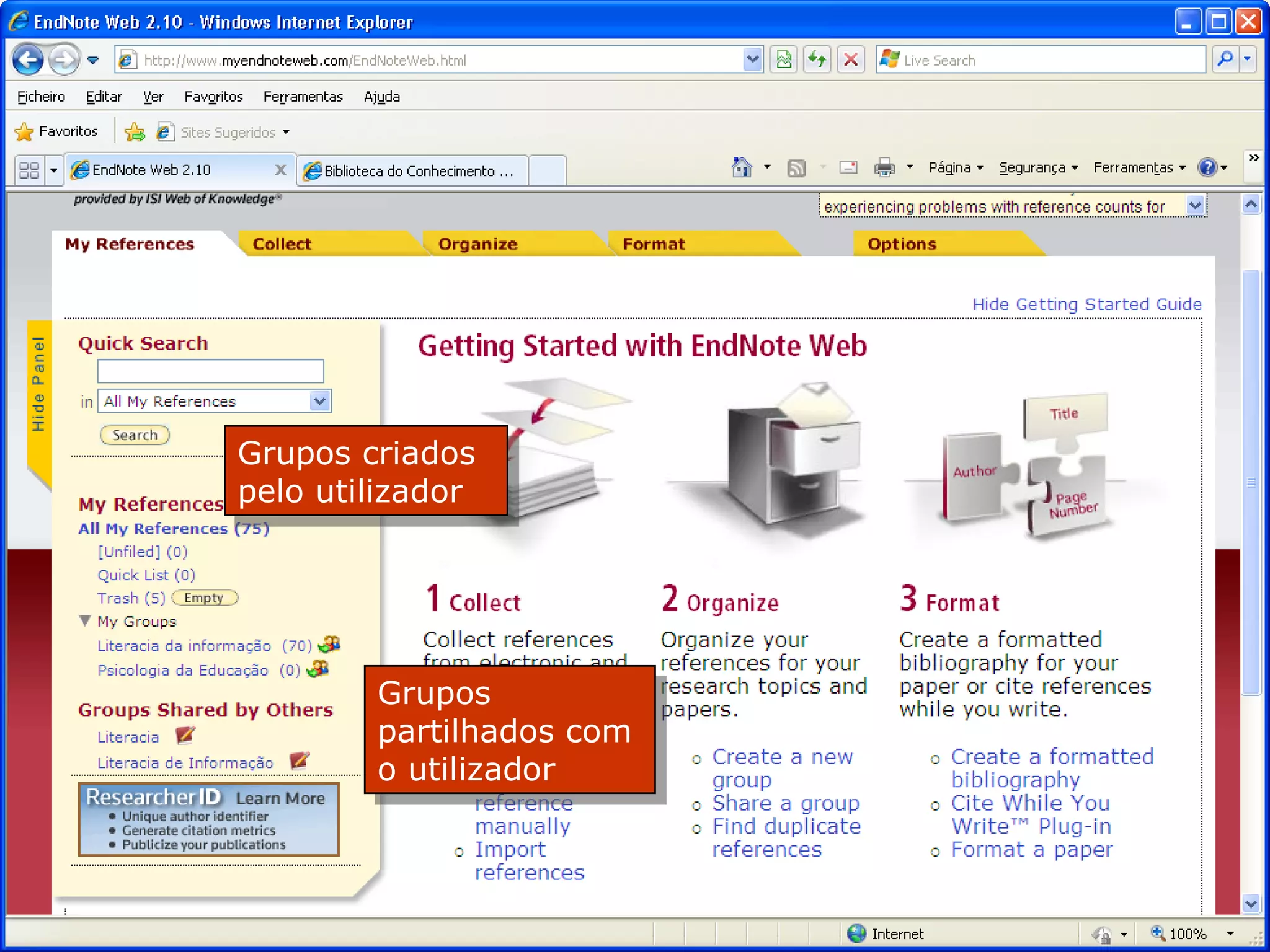Click the Refresh page icon
The image size is (1270, 952).
[817, 60]
